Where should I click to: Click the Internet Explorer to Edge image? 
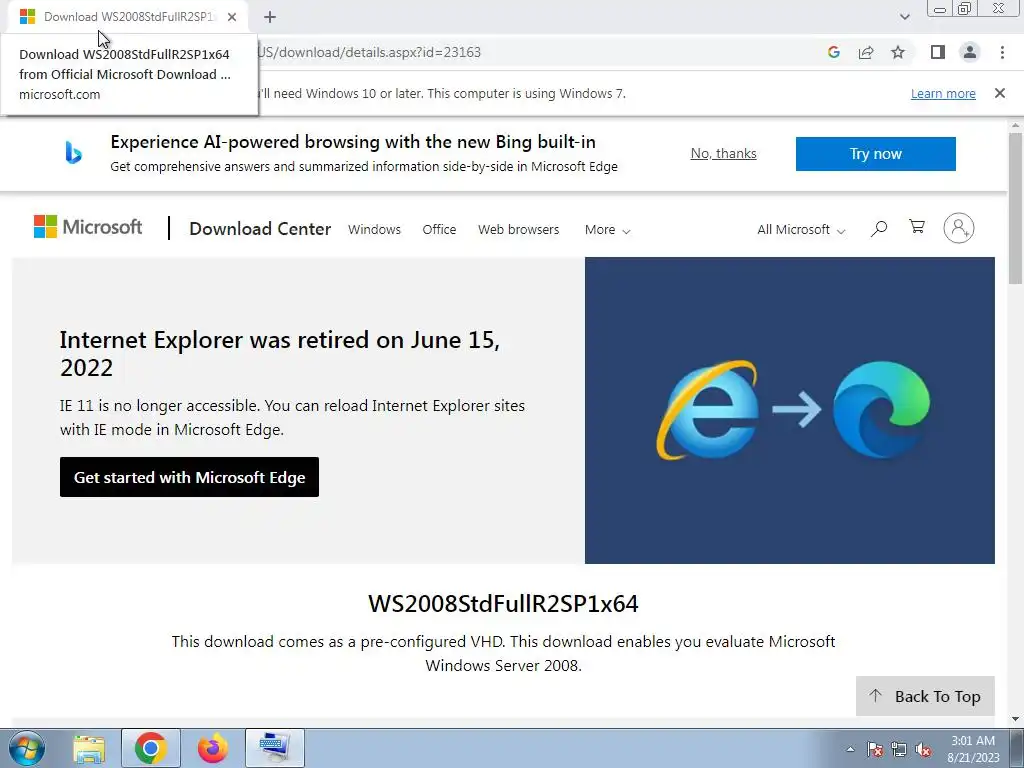pos(790,410)
